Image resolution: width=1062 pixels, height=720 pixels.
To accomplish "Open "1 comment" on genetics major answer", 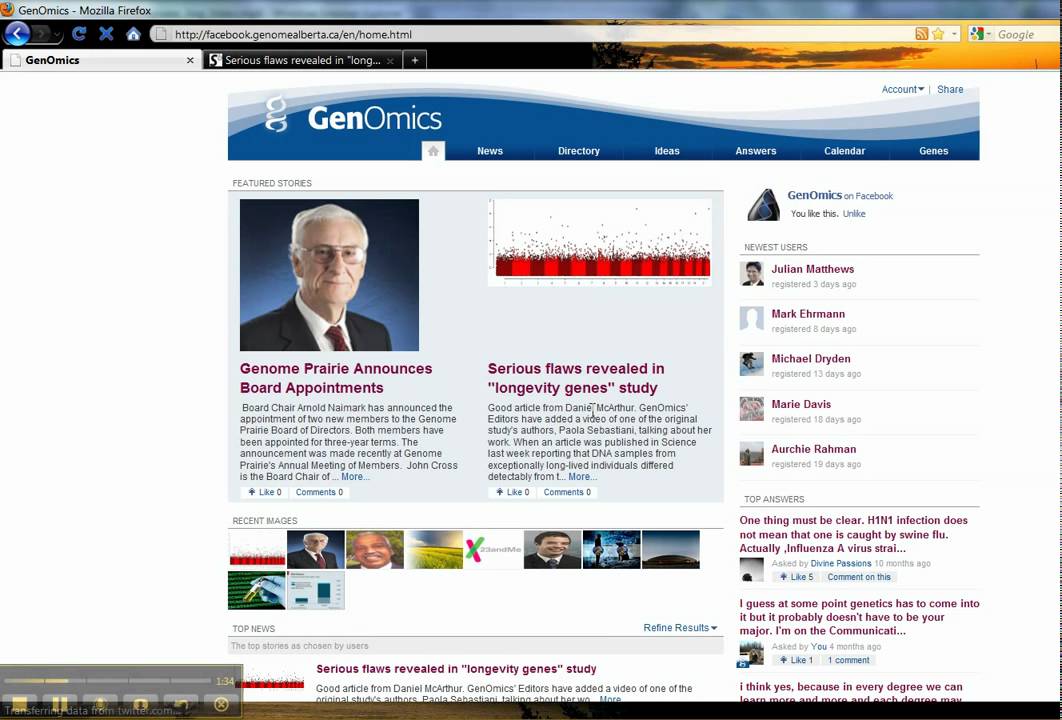I will click(x=848, y=660).
